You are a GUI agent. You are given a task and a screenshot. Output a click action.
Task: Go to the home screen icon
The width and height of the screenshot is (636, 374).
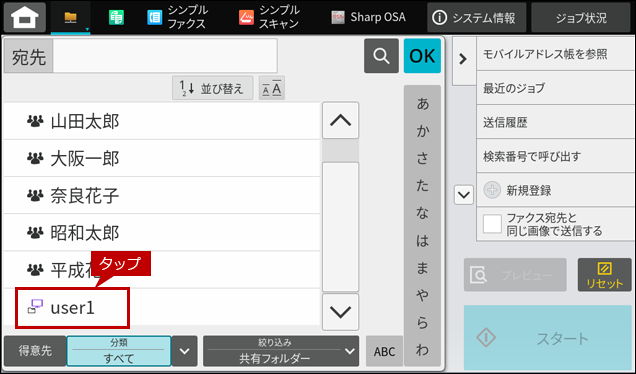point(25,17)
